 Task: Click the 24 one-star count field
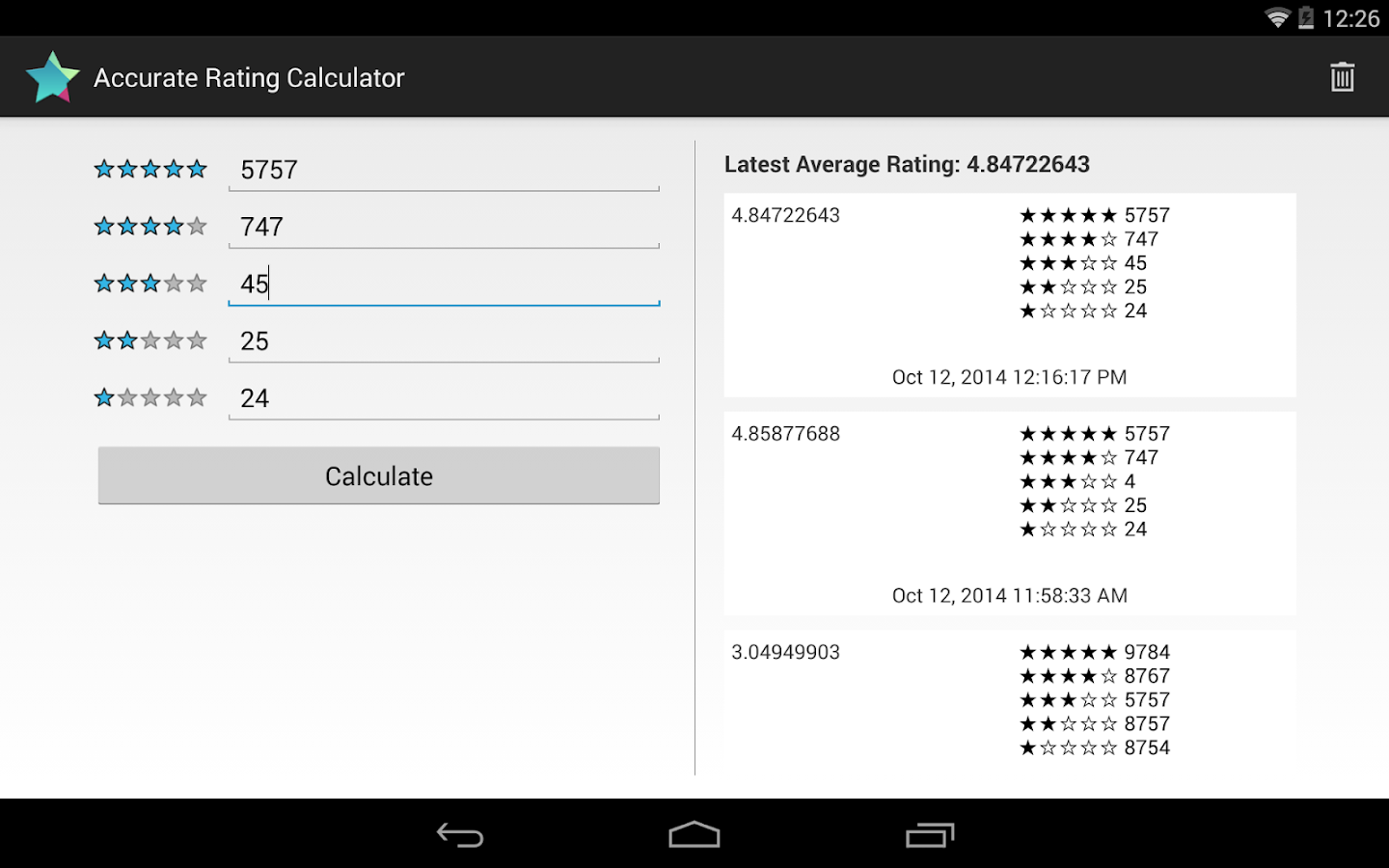tap(444, 398)
